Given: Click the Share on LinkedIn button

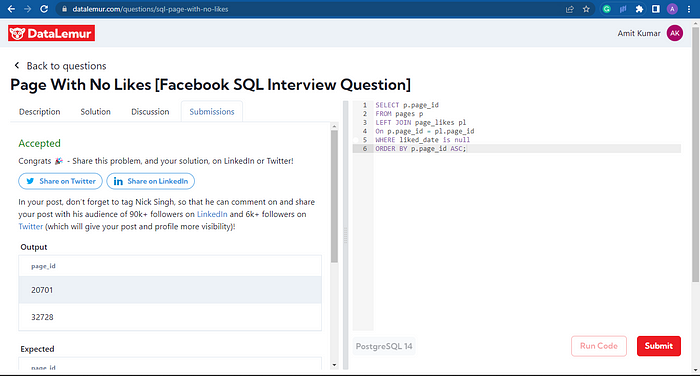Looking at the screenshot, I should [150, 181].
